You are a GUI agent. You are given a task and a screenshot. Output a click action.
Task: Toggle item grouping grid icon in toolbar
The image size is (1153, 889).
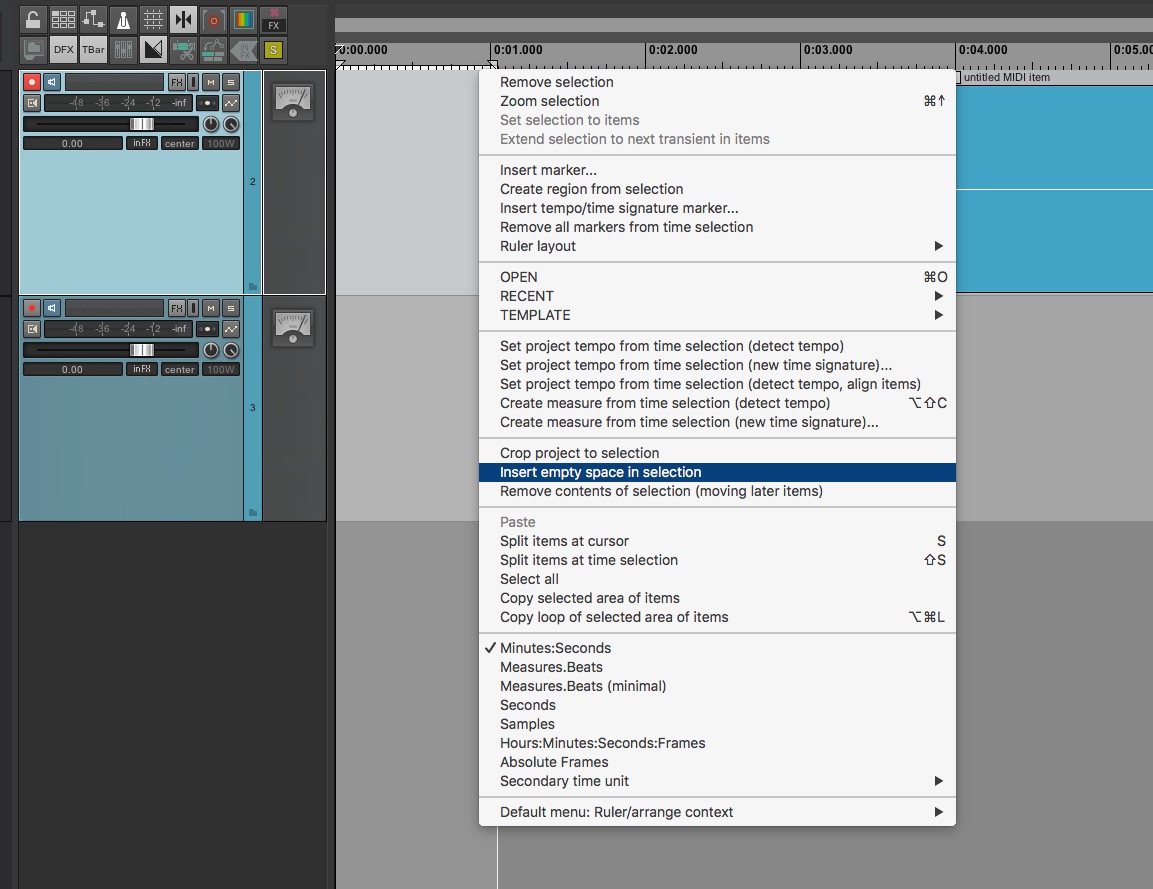pyautogui.click(x=63, y=19)
